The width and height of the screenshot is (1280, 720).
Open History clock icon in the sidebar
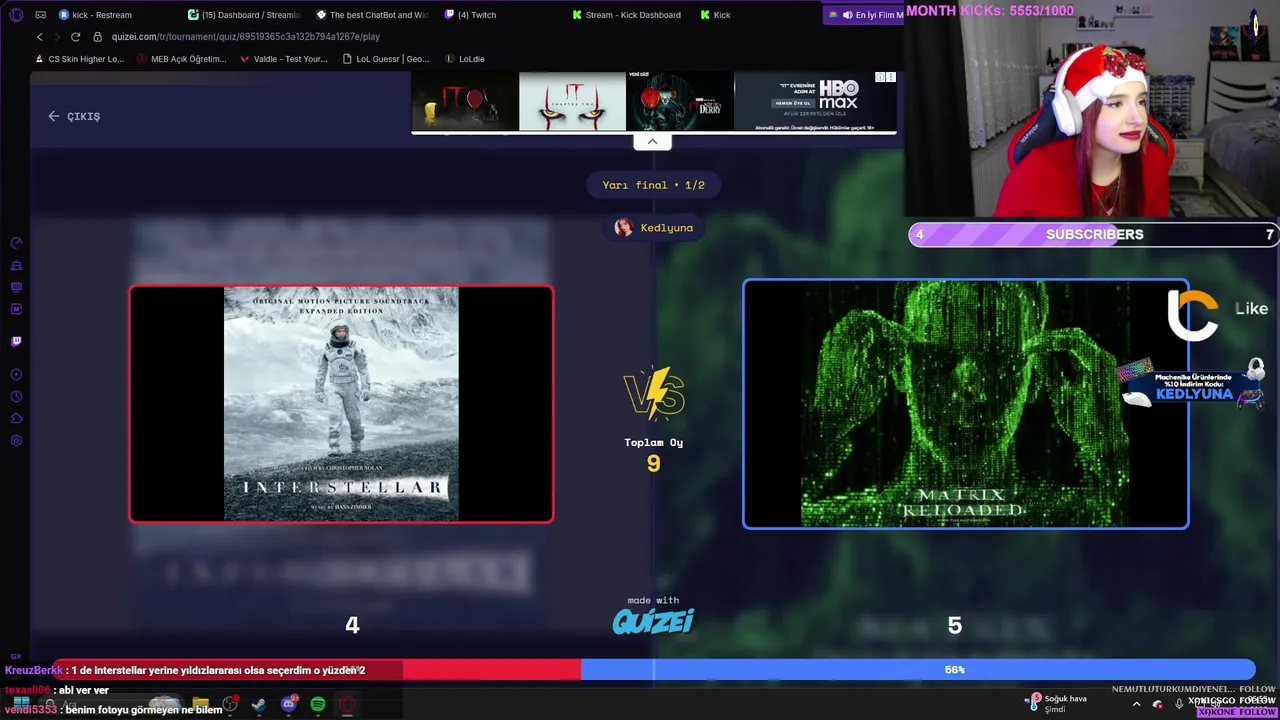16,397
